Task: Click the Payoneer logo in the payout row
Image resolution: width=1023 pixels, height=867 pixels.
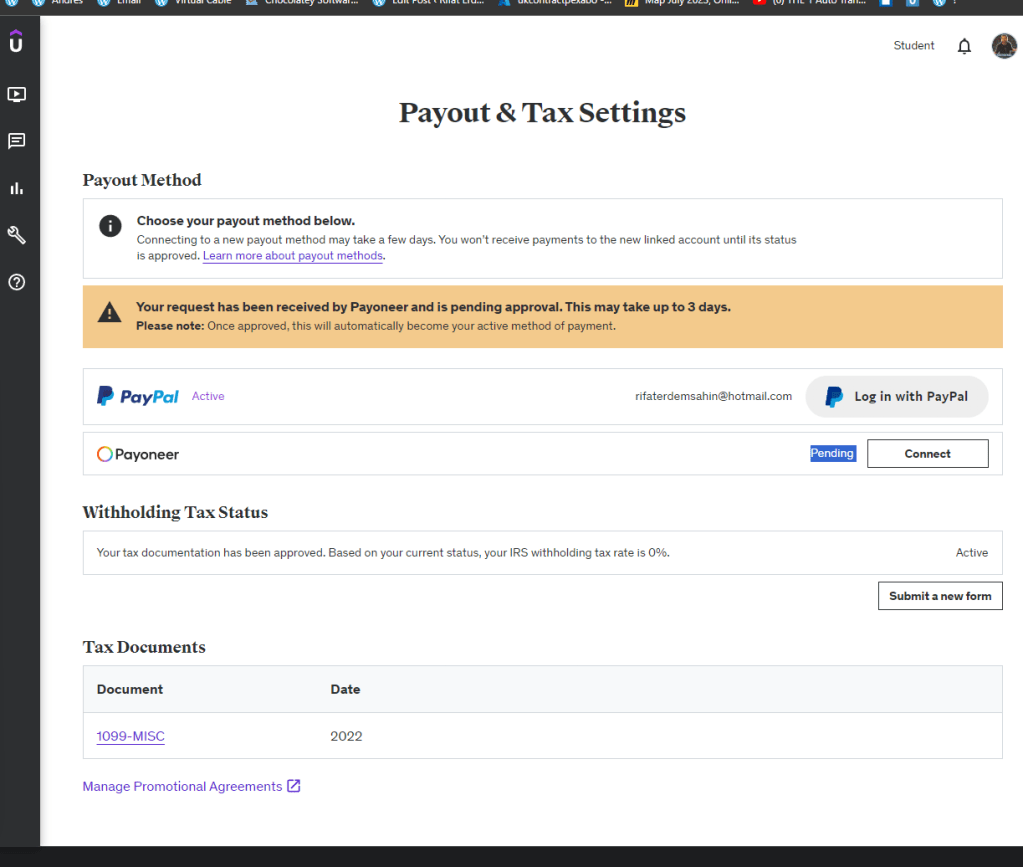Action: coord(138,454)
